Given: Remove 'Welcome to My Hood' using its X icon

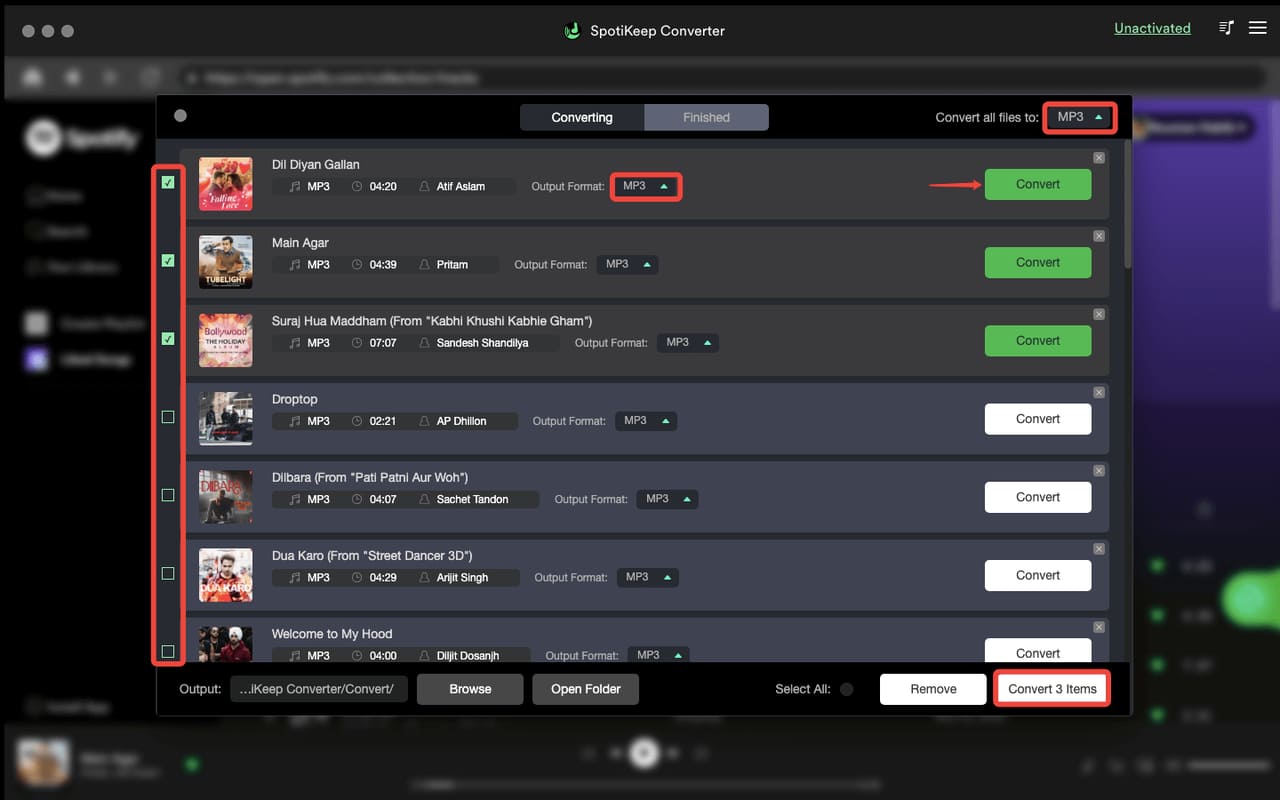Looking at the screenshot, I should 1099,627.
